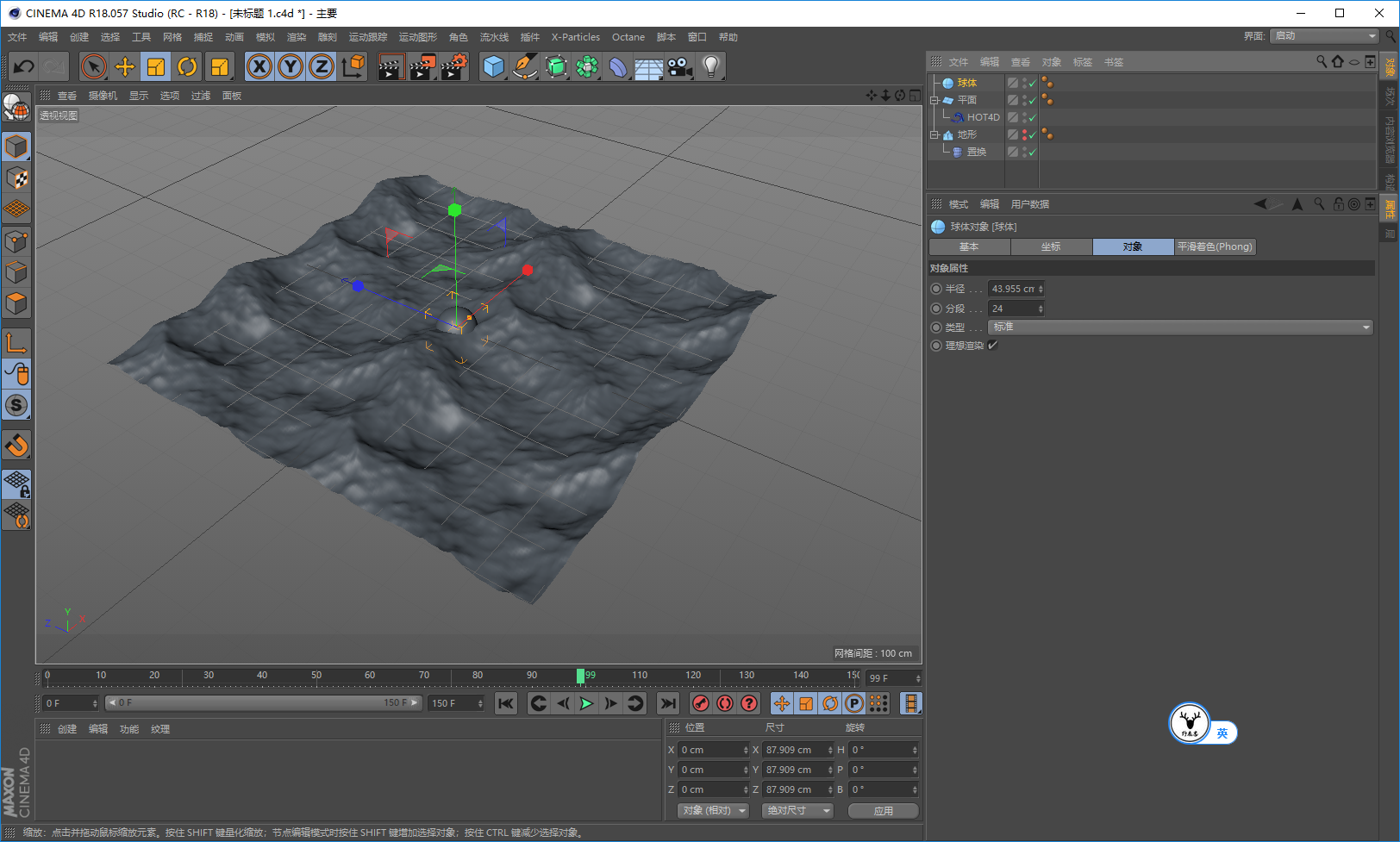Viewport: 1400px width, 842px height.
Task: Toggle X axis lock
Action: 259,66
